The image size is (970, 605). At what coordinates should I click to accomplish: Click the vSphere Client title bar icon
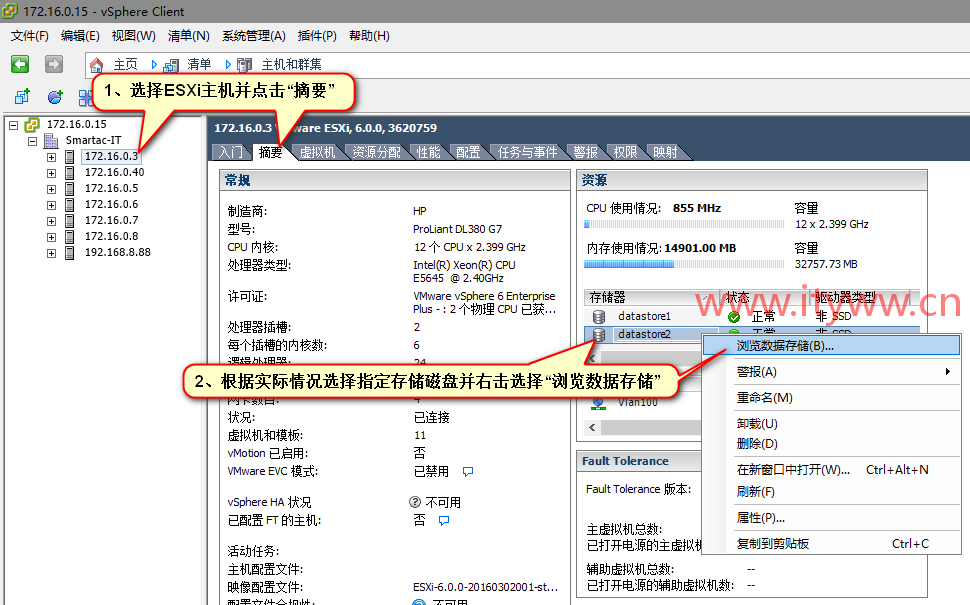10,11
